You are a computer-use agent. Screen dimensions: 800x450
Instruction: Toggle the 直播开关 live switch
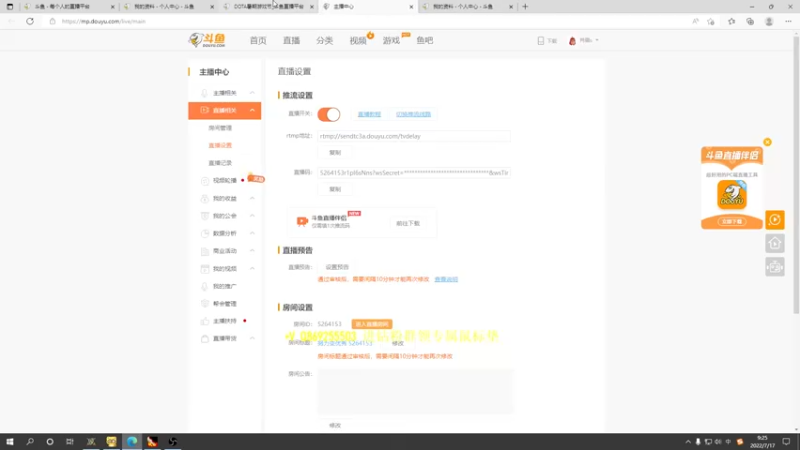pyautogui.click(x=329, y=114)
